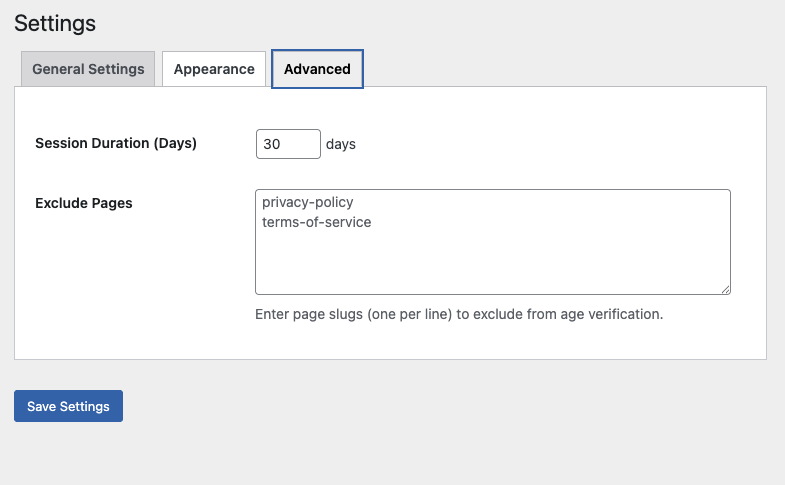Place cursor on the privacy-policy line

(307, 202)
